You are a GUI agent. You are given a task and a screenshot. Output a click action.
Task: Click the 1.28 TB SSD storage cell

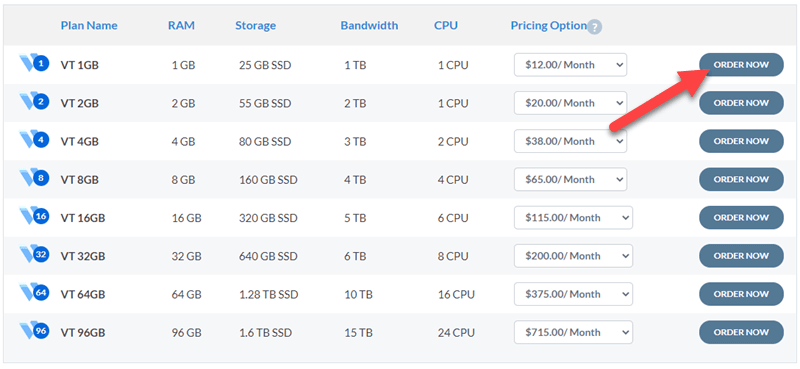coord(268,295)
